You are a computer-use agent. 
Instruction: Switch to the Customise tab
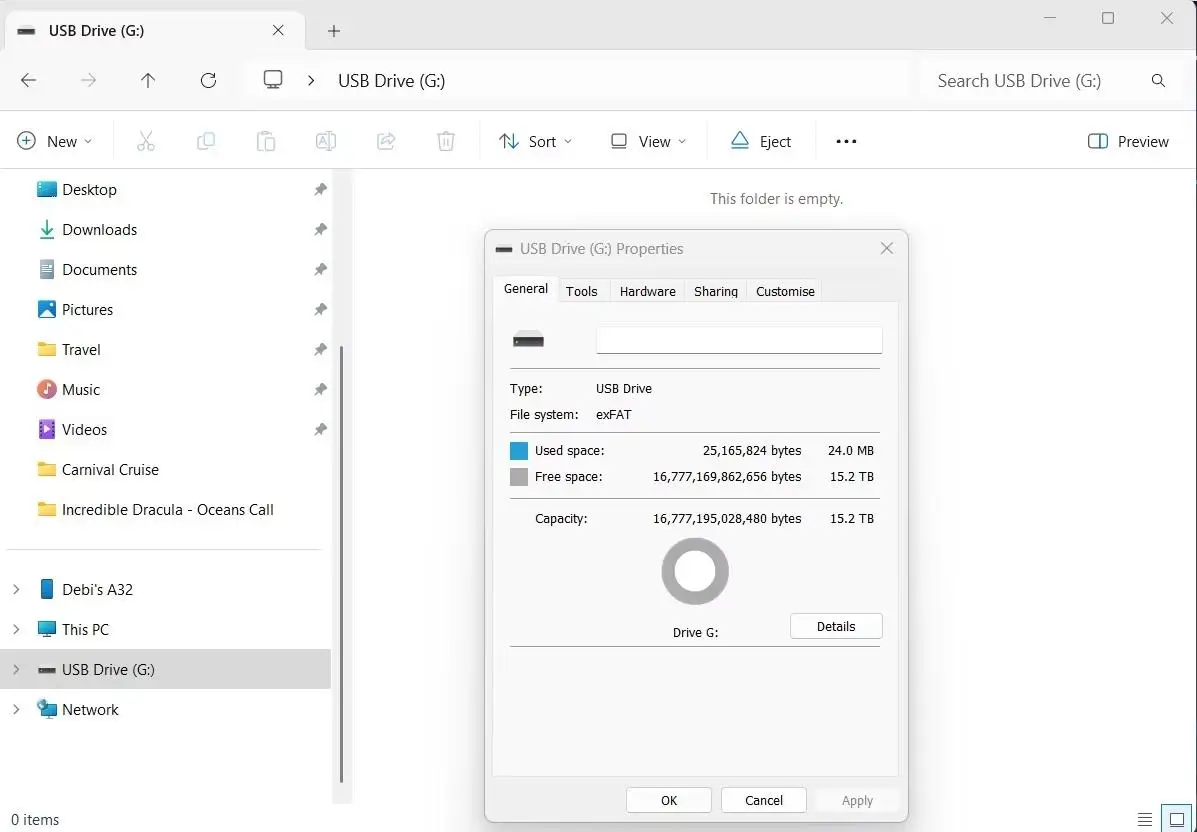tap(785, 291)
